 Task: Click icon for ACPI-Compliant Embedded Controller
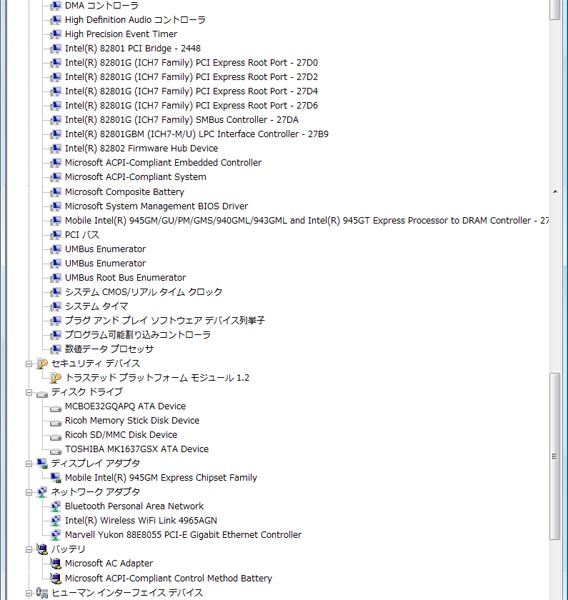click(x=55, y=163)
